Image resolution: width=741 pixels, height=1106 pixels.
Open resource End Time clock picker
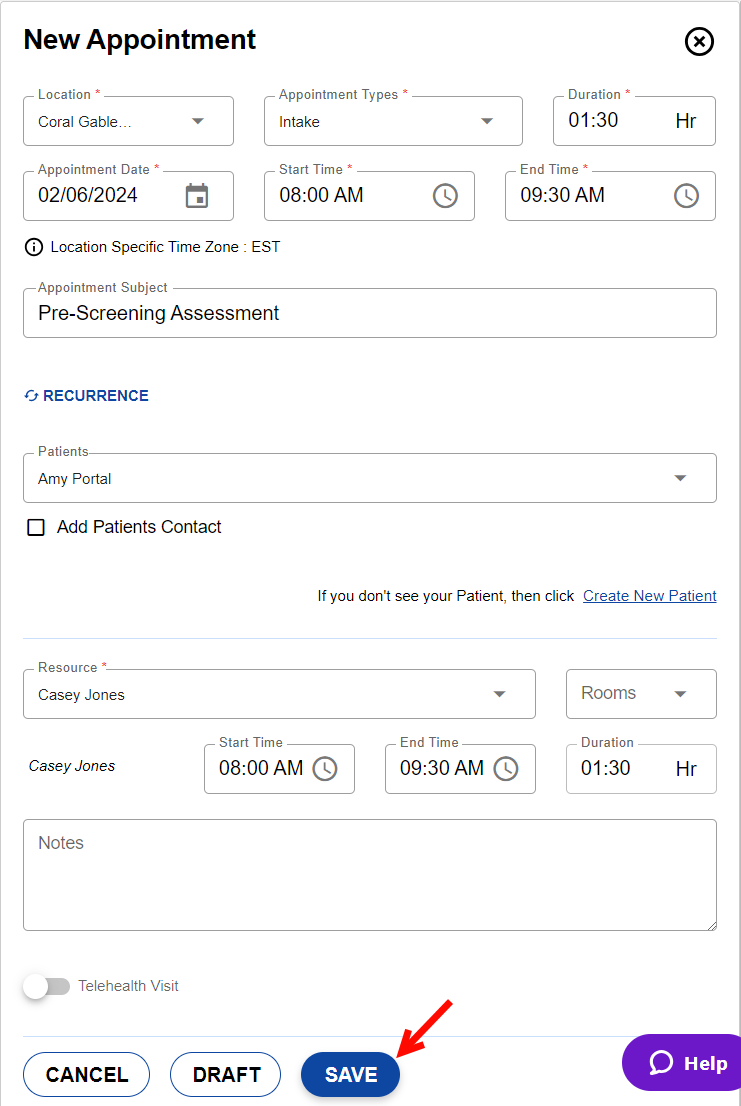pyautogui.click(x=506, y=769)
